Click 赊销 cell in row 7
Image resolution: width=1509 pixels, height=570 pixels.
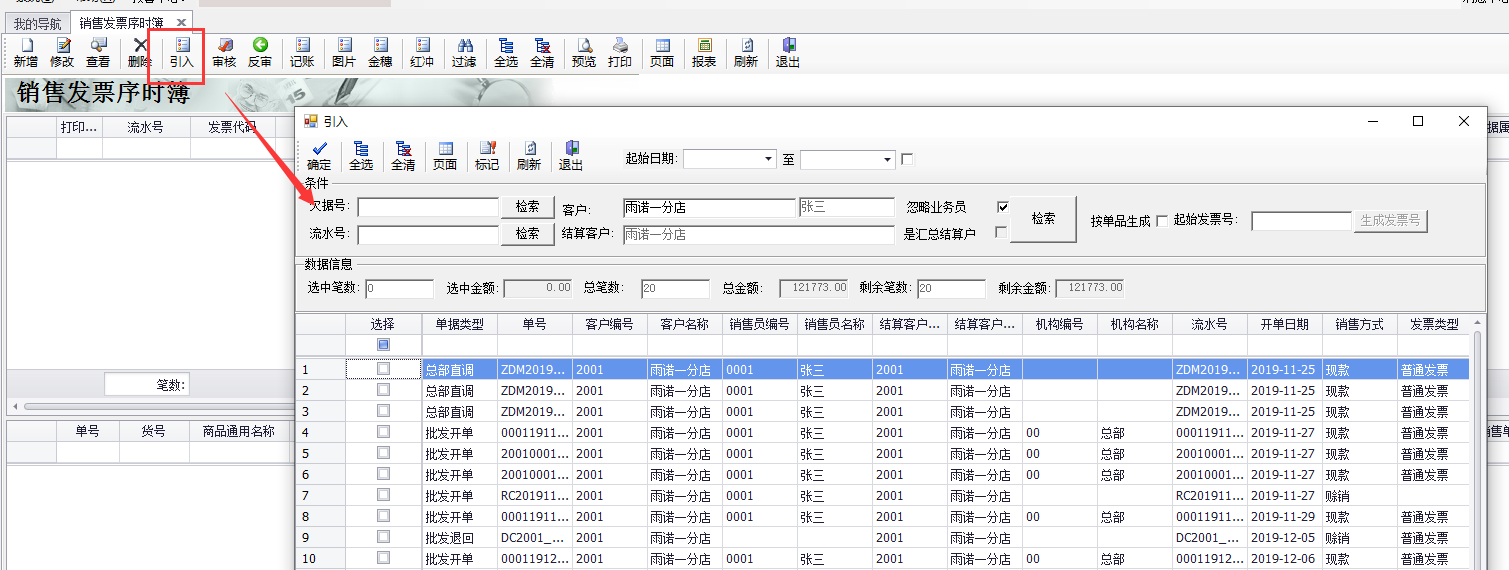1359,495
